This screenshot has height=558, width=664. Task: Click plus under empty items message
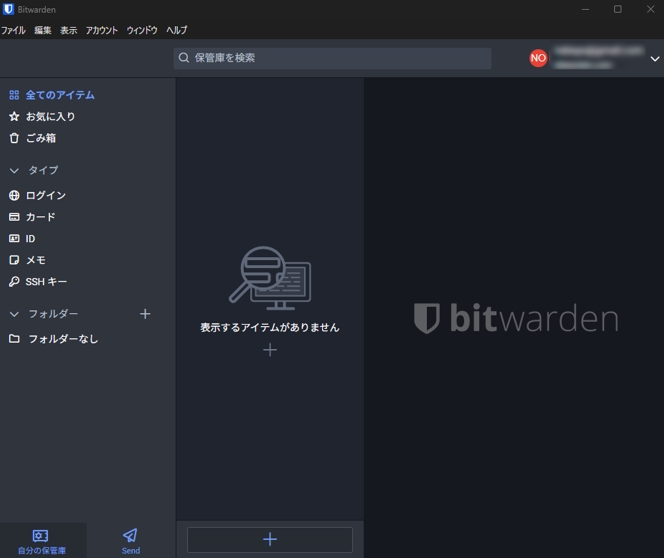(270, 350)
